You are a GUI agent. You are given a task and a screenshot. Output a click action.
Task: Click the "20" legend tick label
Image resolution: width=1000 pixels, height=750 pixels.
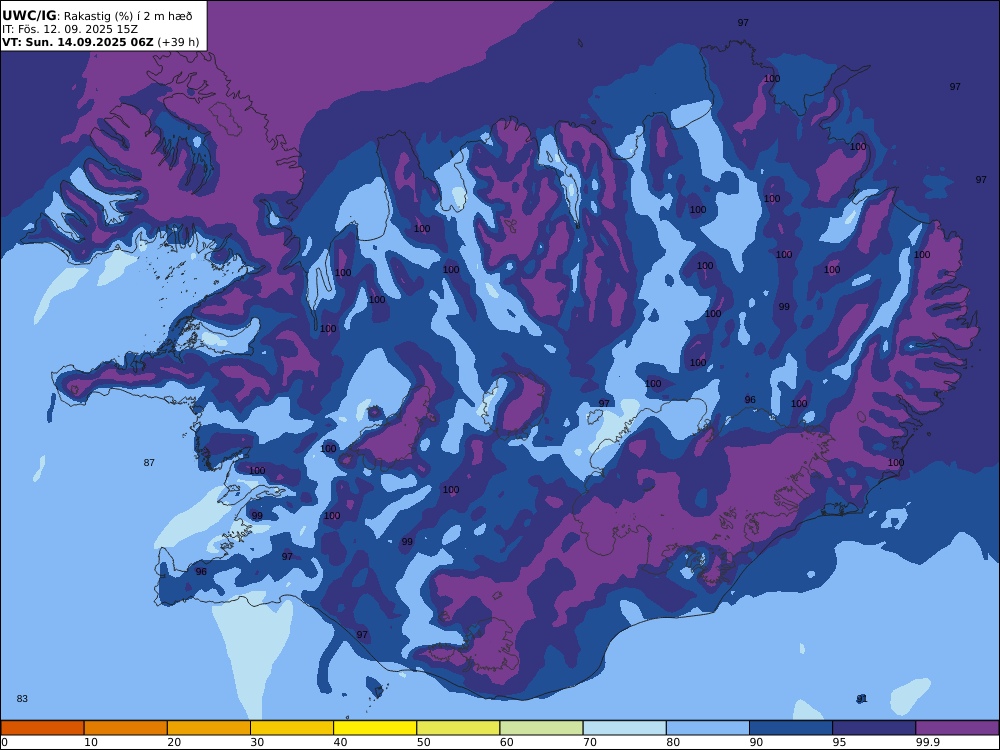(174, 742)
